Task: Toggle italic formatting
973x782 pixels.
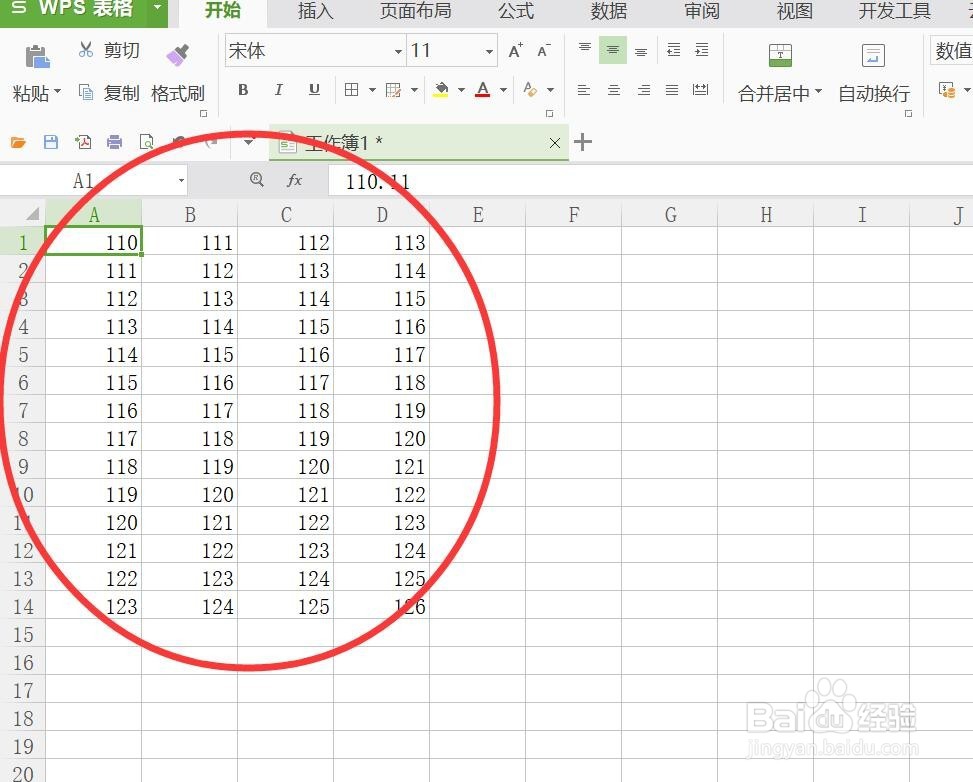Action: tap(279, 90)
